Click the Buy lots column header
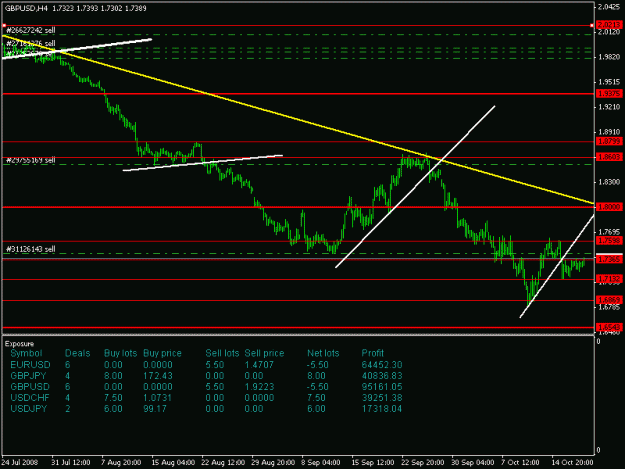The image size is (625, 469). coord(120,353)
